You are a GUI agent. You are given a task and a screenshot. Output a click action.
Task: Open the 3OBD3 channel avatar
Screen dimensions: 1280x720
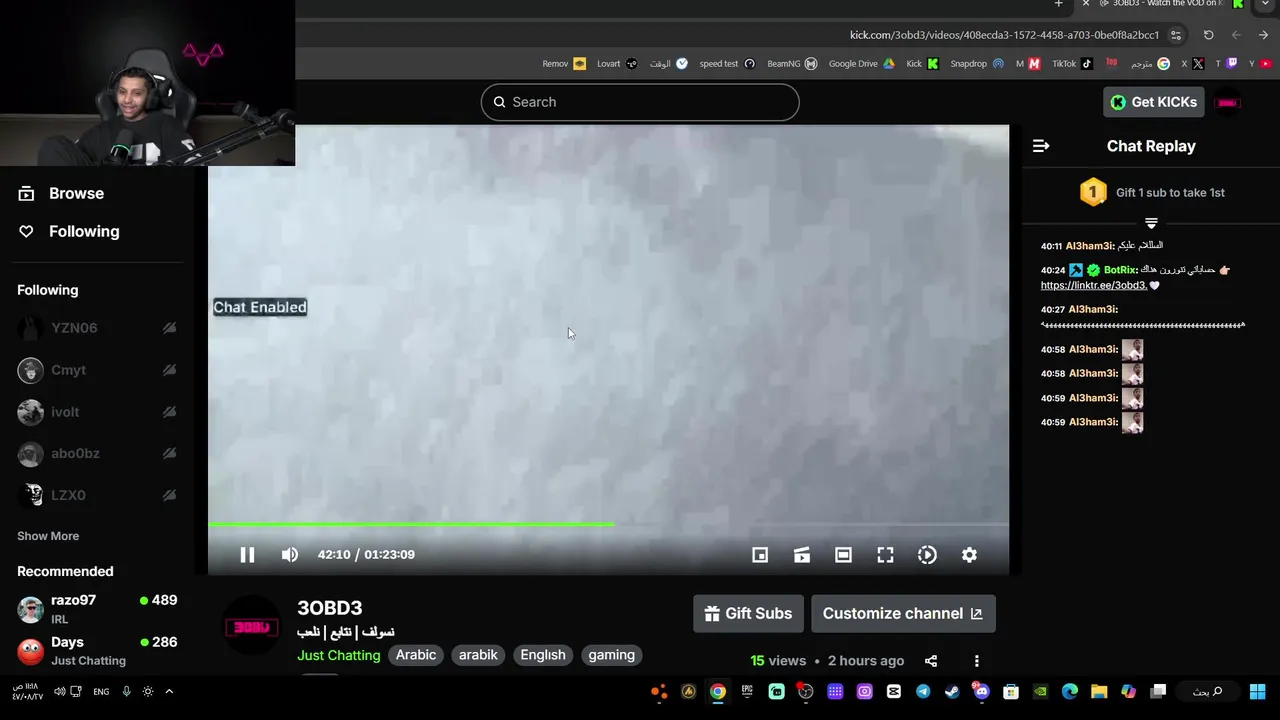point(251,627)
